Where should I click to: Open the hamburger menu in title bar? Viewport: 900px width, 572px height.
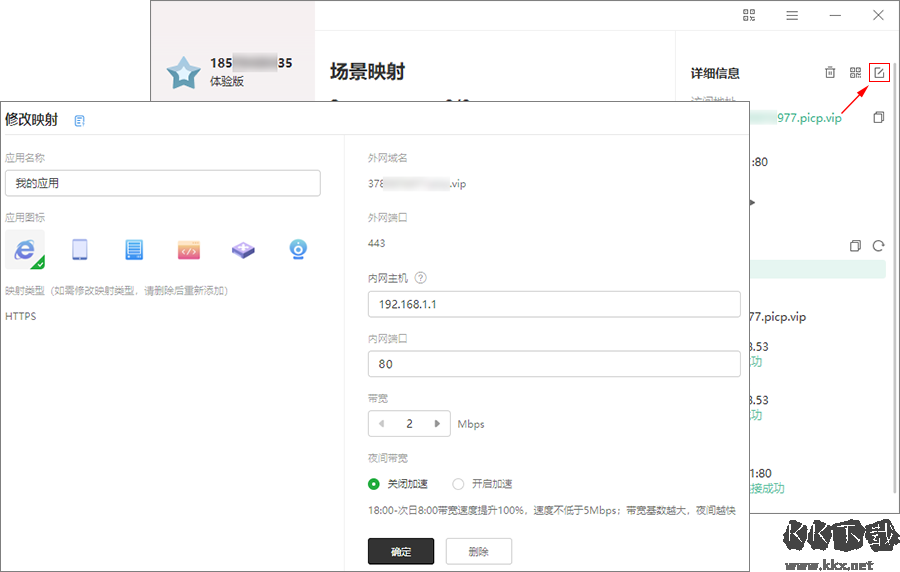[x=792, y=15]
